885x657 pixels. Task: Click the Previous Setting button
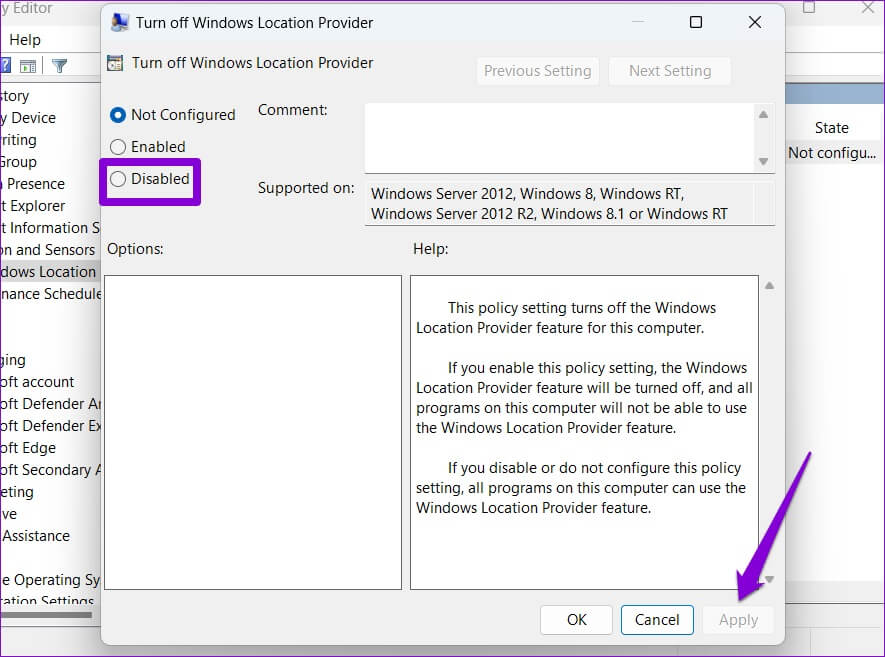pos(537,71)
